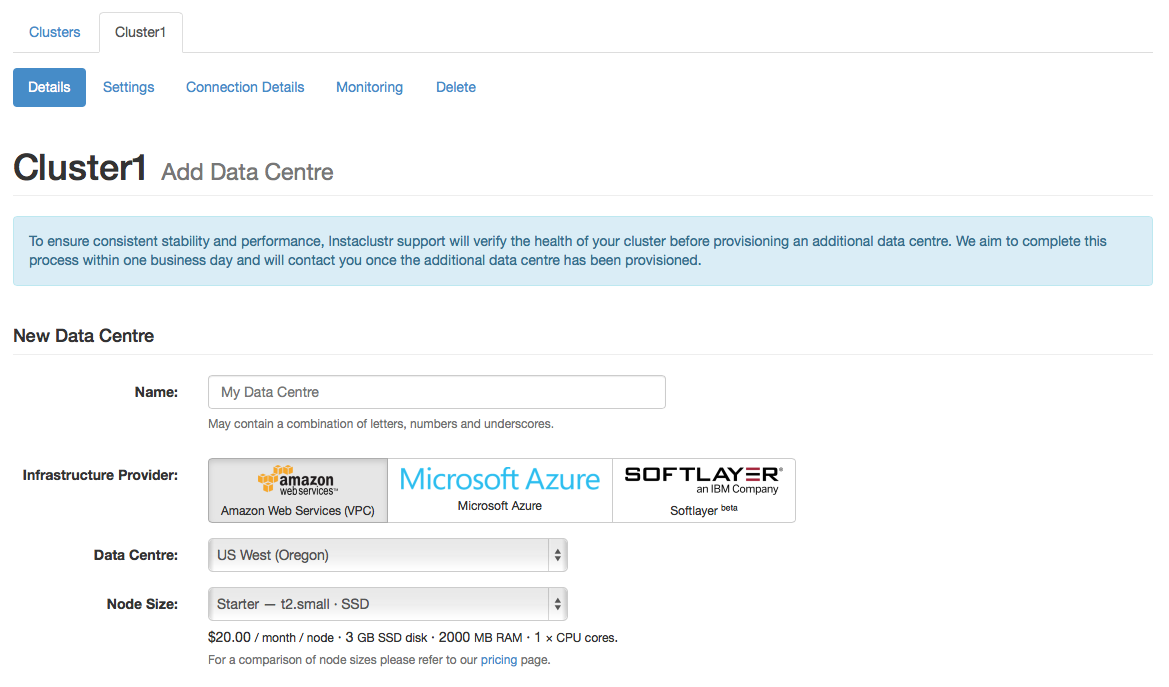This screenshot has height=687, width=1169.
Task: Click the 'Data Centre:' field label
Action: click(x=136, y=555)
